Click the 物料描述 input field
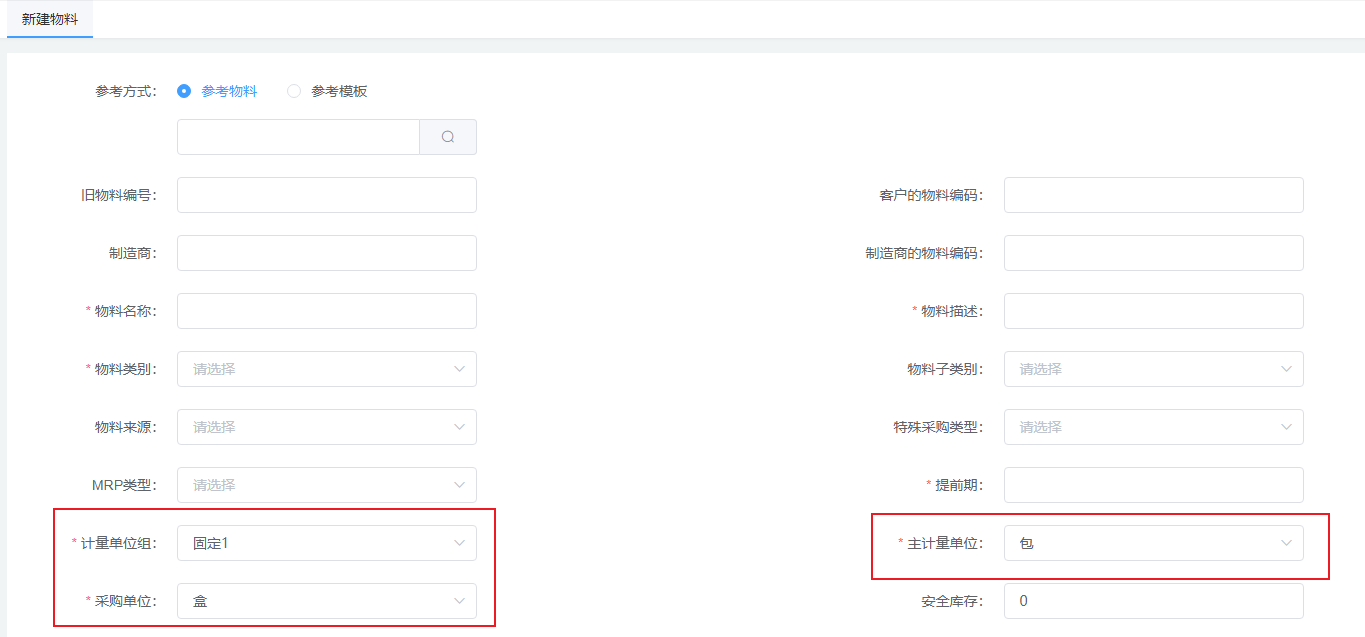This screenshot has height=637, width=1365. click(x=1153, y=311)
